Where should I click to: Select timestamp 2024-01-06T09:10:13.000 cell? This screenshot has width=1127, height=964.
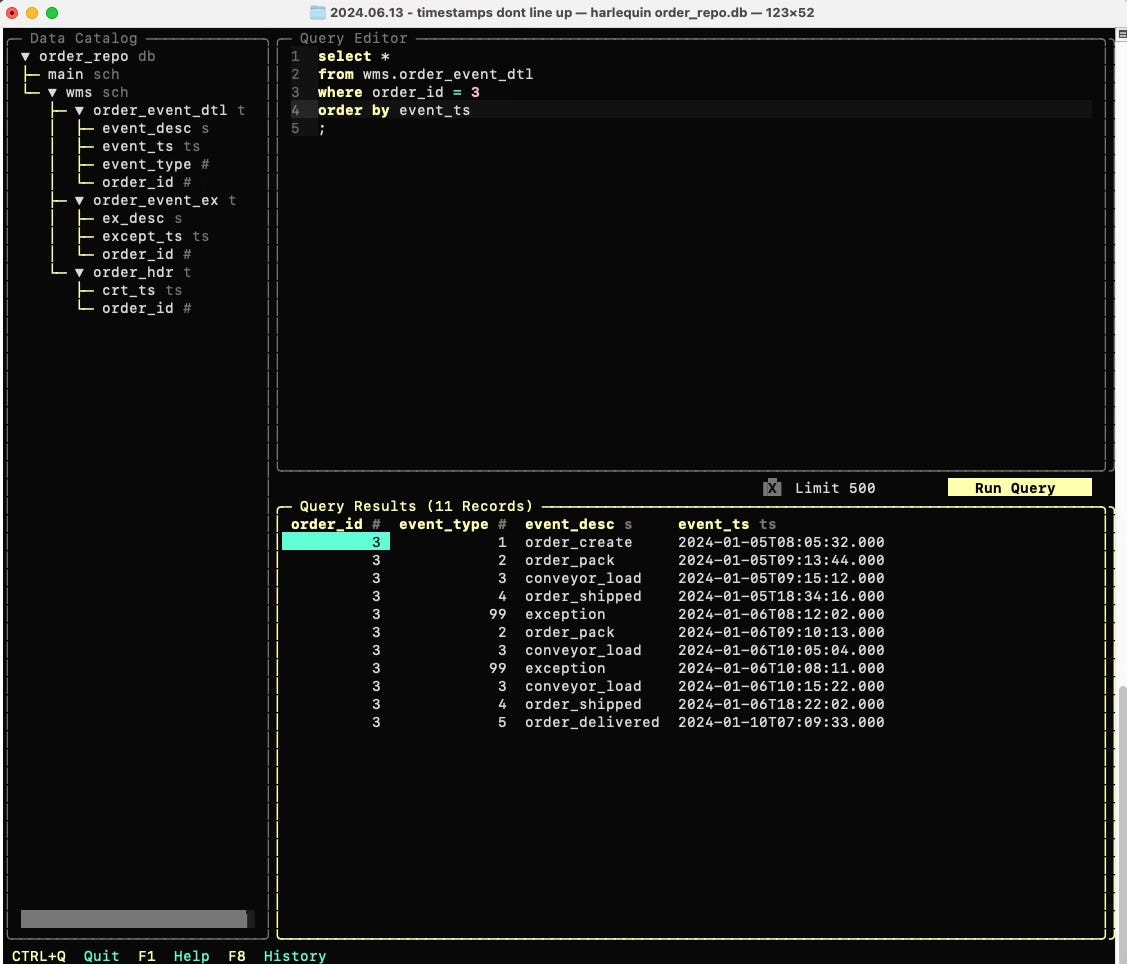pos(781,632)
